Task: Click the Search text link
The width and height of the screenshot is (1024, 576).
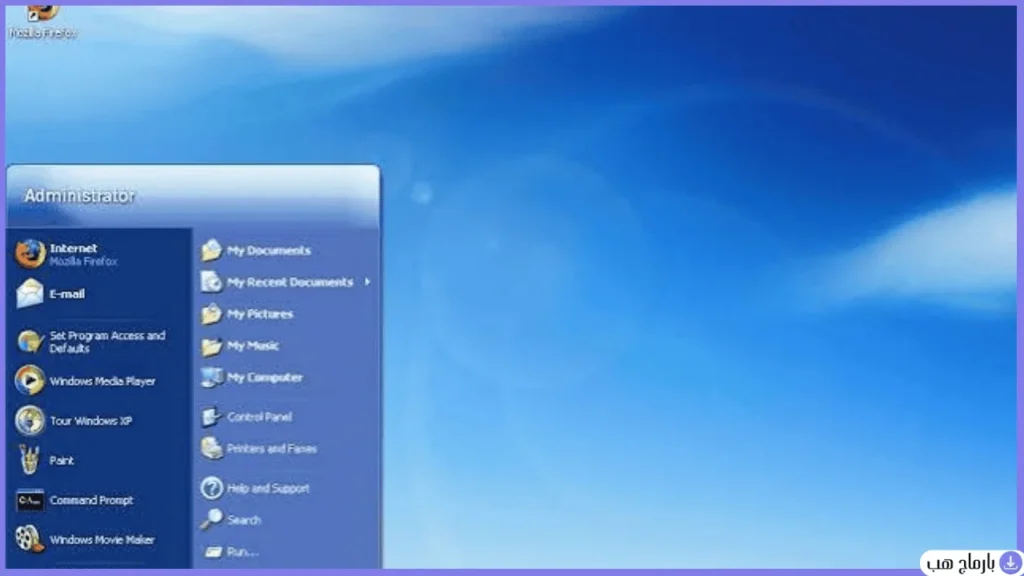Action: click(x=244, y=520)
